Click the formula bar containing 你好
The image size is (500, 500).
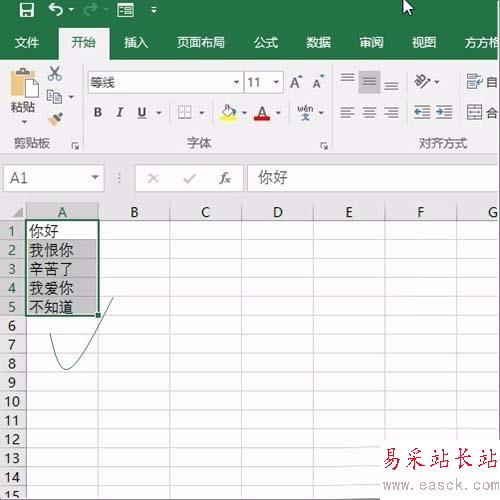coord(373,178)
